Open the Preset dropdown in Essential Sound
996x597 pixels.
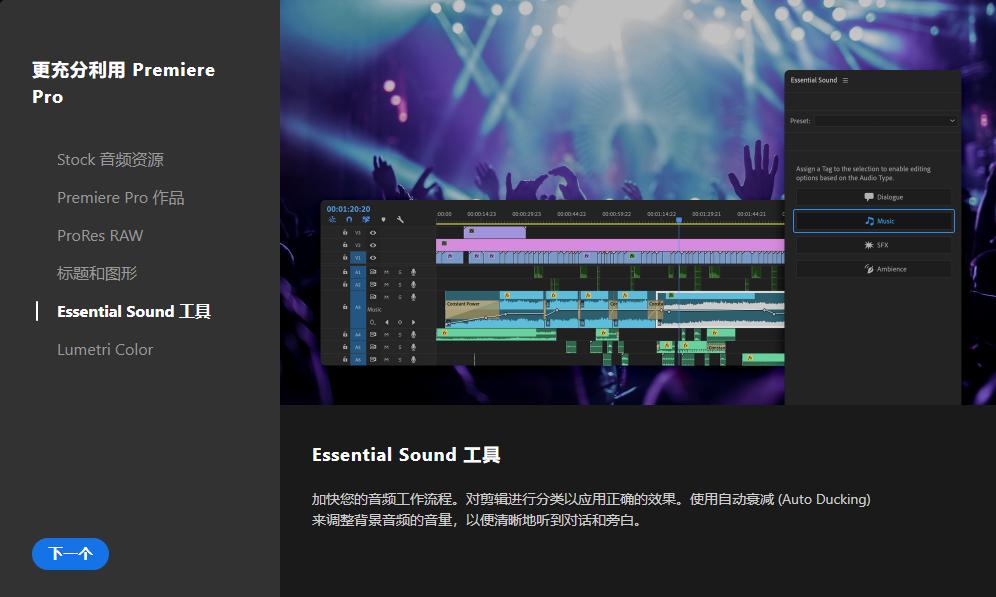[x=953, y=121]
